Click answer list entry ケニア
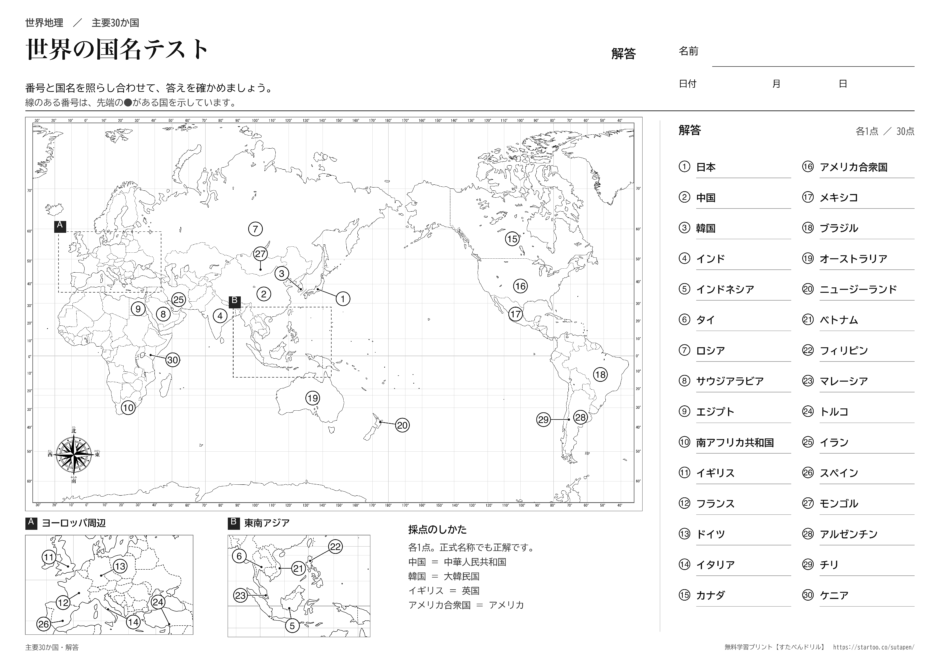Viewport: 940px width, 665px height. click(834, 595)
